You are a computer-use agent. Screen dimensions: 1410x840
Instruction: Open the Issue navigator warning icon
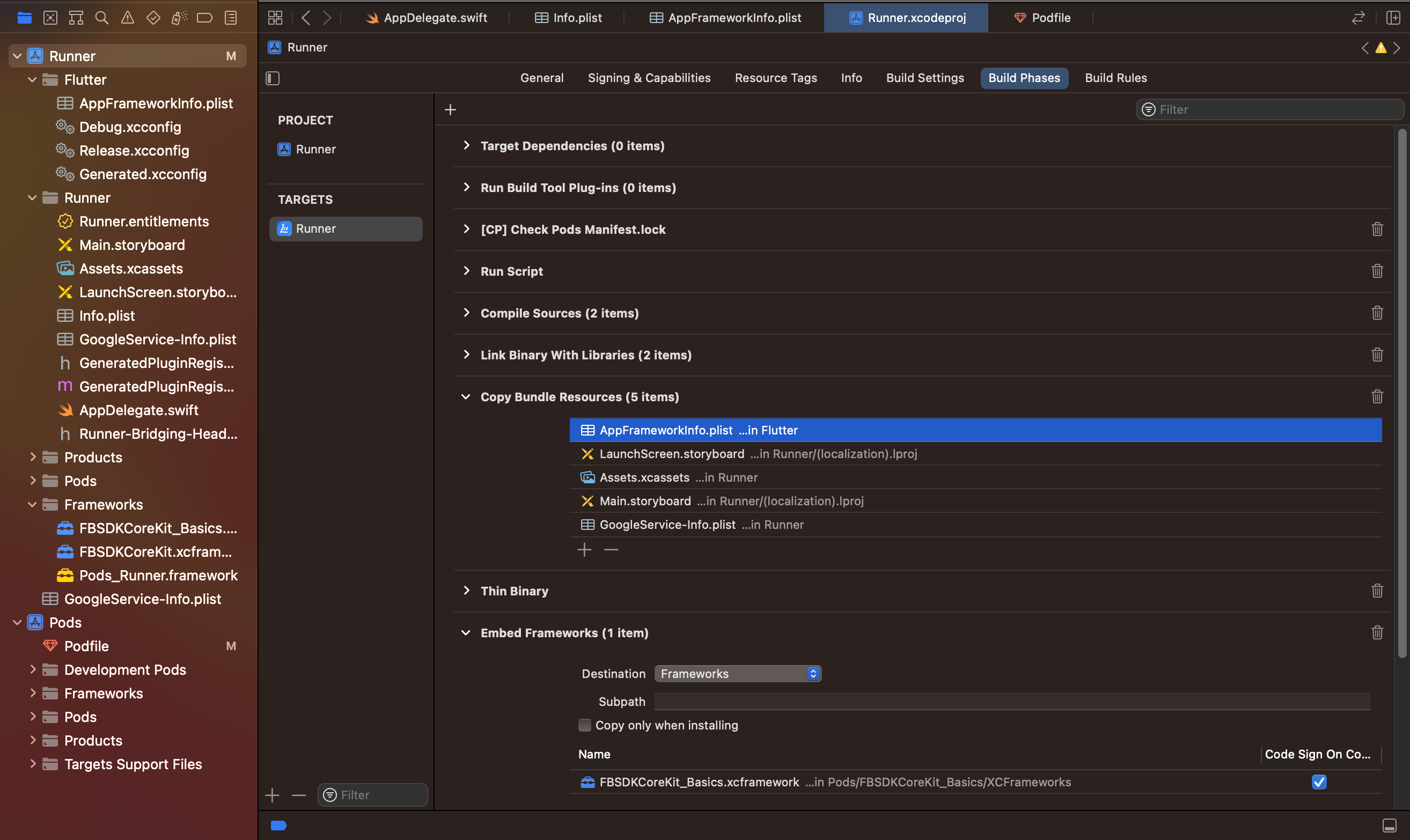[127, 18]
